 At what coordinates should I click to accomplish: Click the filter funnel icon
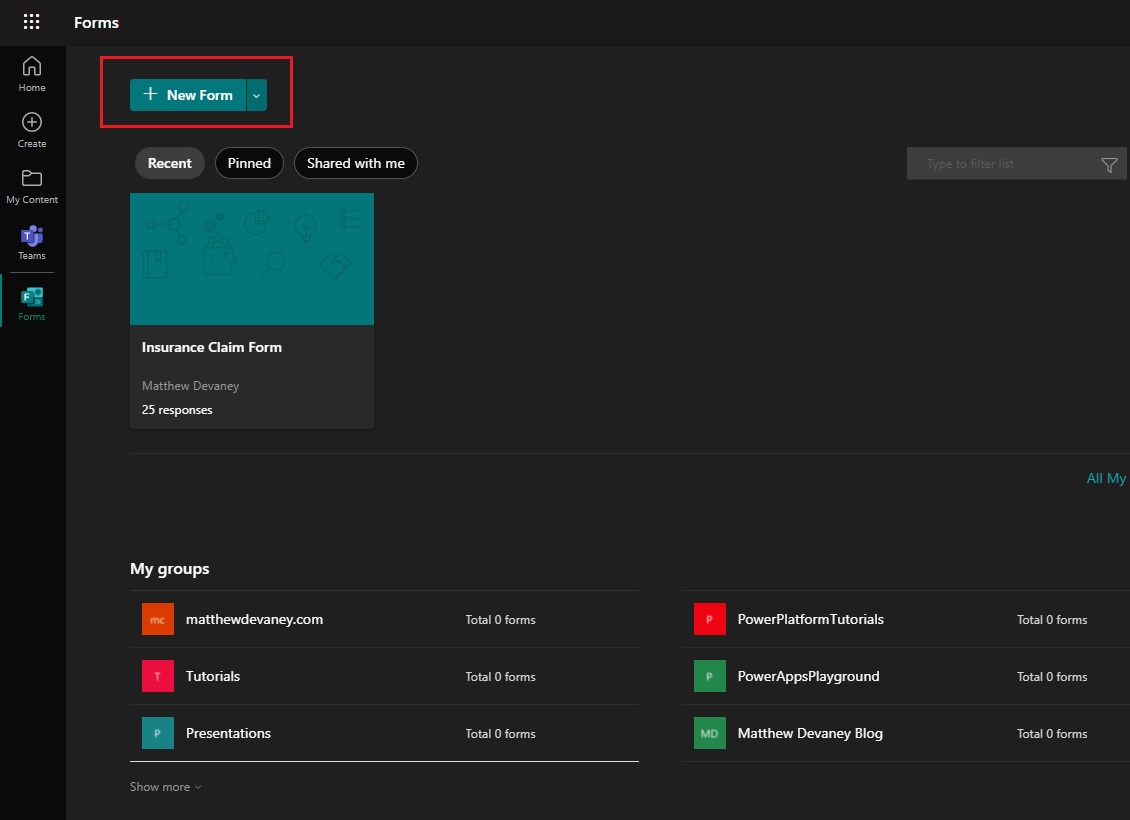[x=1108, y=163]
